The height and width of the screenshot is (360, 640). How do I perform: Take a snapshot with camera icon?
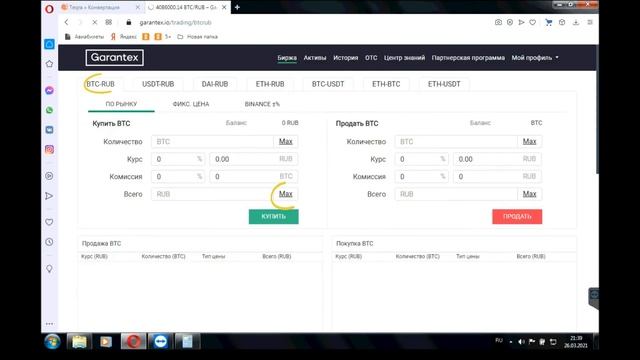click(x=498, y=22)
